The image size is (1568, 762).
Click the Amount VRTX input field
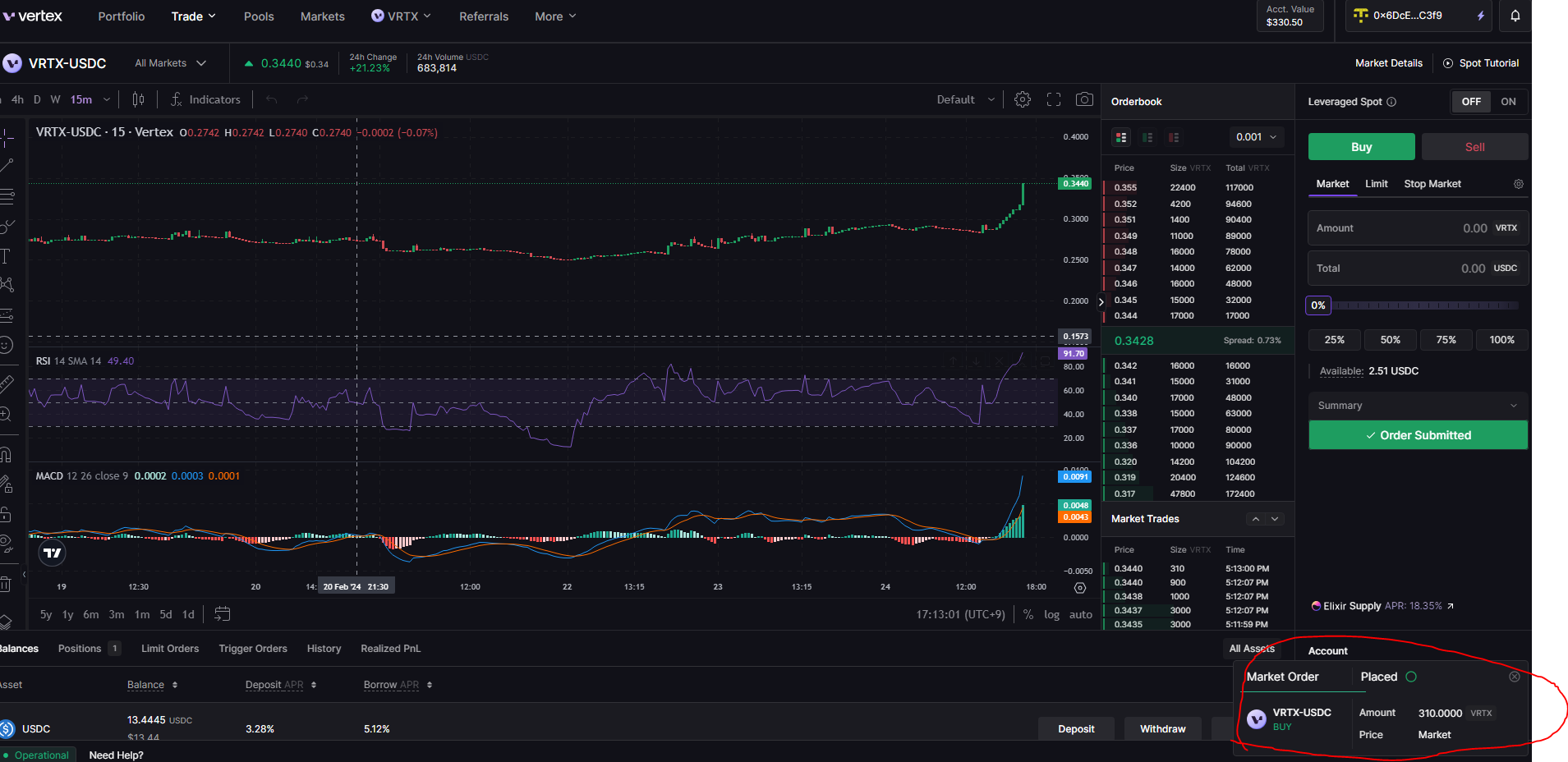point(1418,228)
